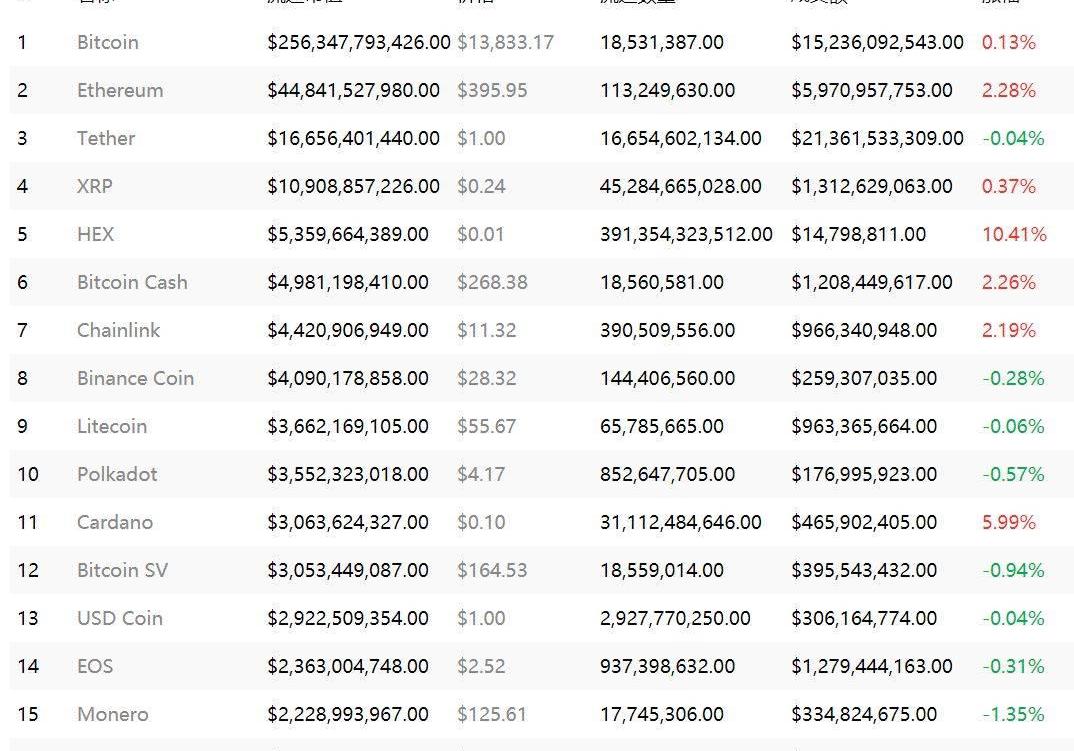Click Bitcoin's $256,347,793,426.00 market cap
Viewport: 1074px width, 751px height.
tap(359, 42)
